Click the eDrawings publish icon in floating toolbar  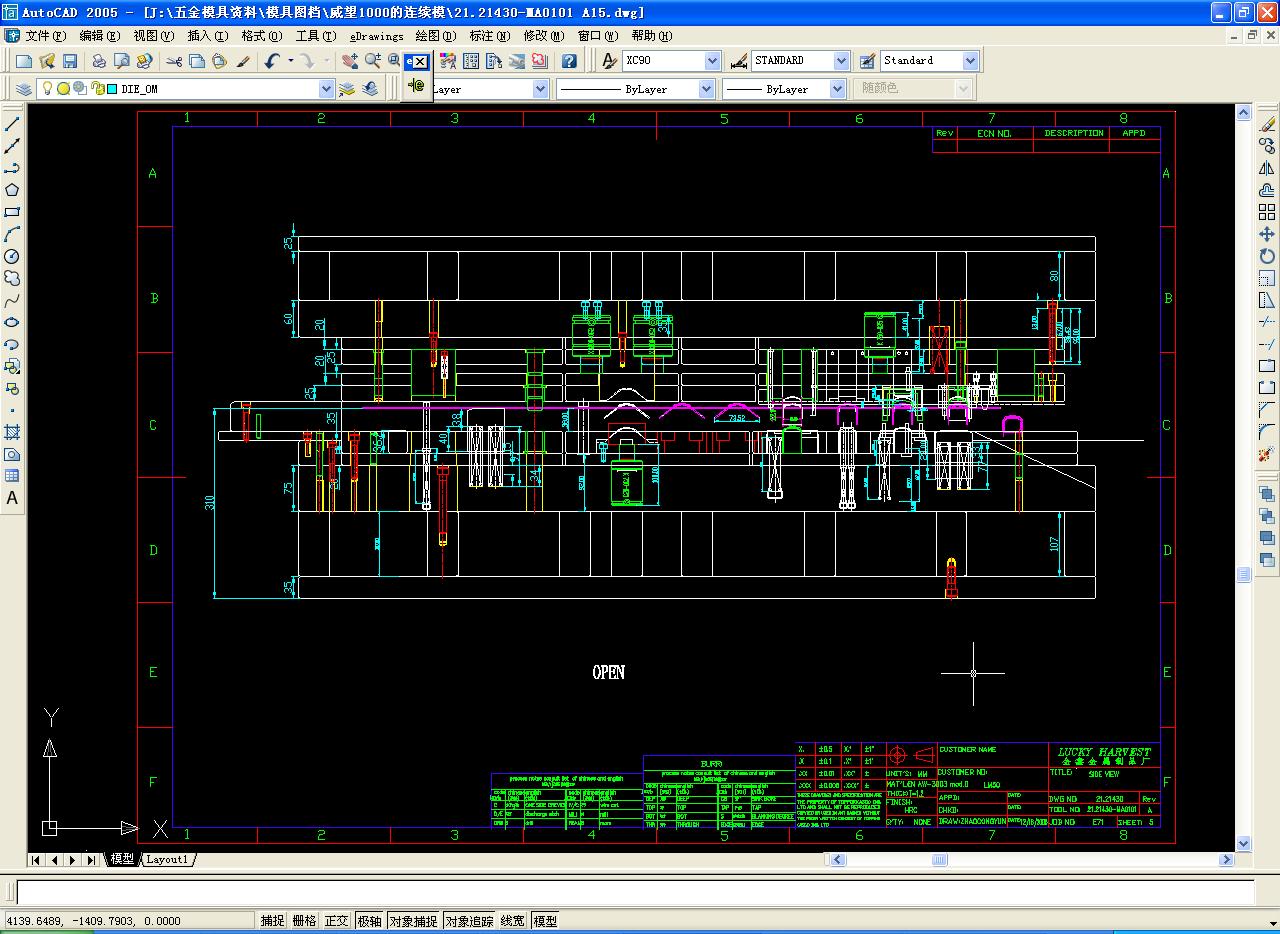pos(417,87)
